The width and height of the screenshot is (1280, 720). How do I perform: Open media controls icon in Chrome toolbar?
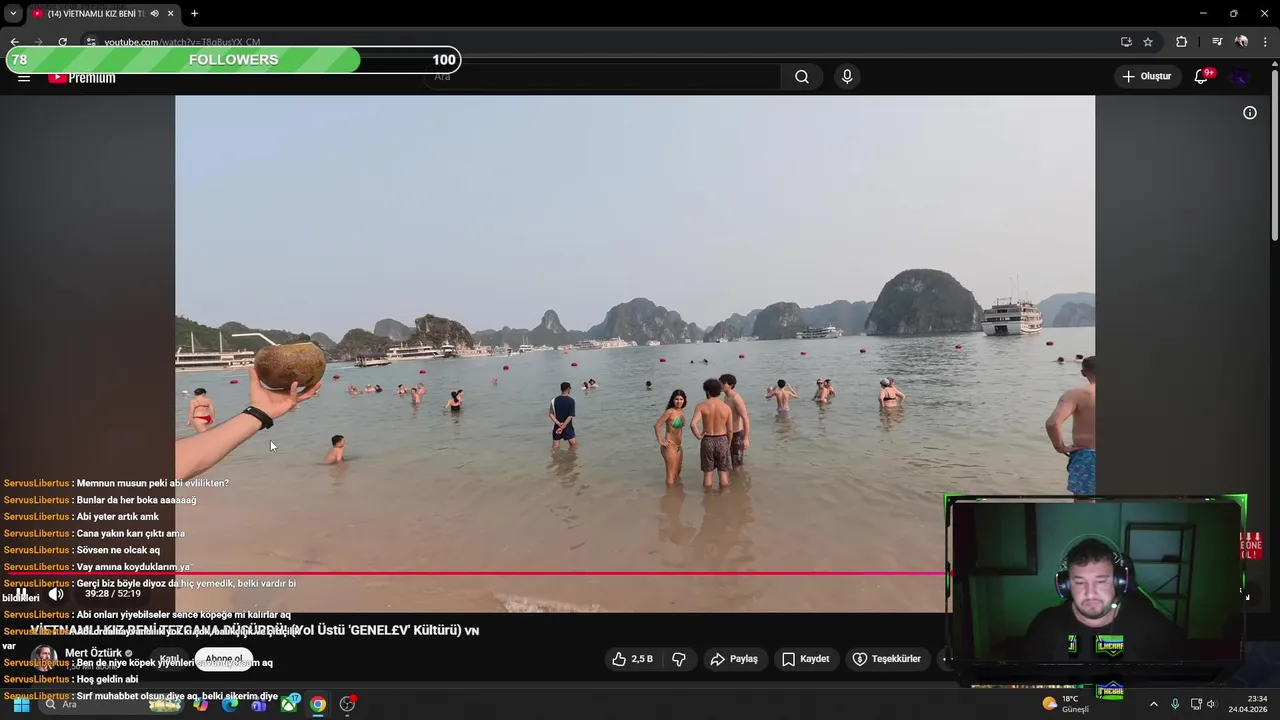click(x=1217, y=42)
